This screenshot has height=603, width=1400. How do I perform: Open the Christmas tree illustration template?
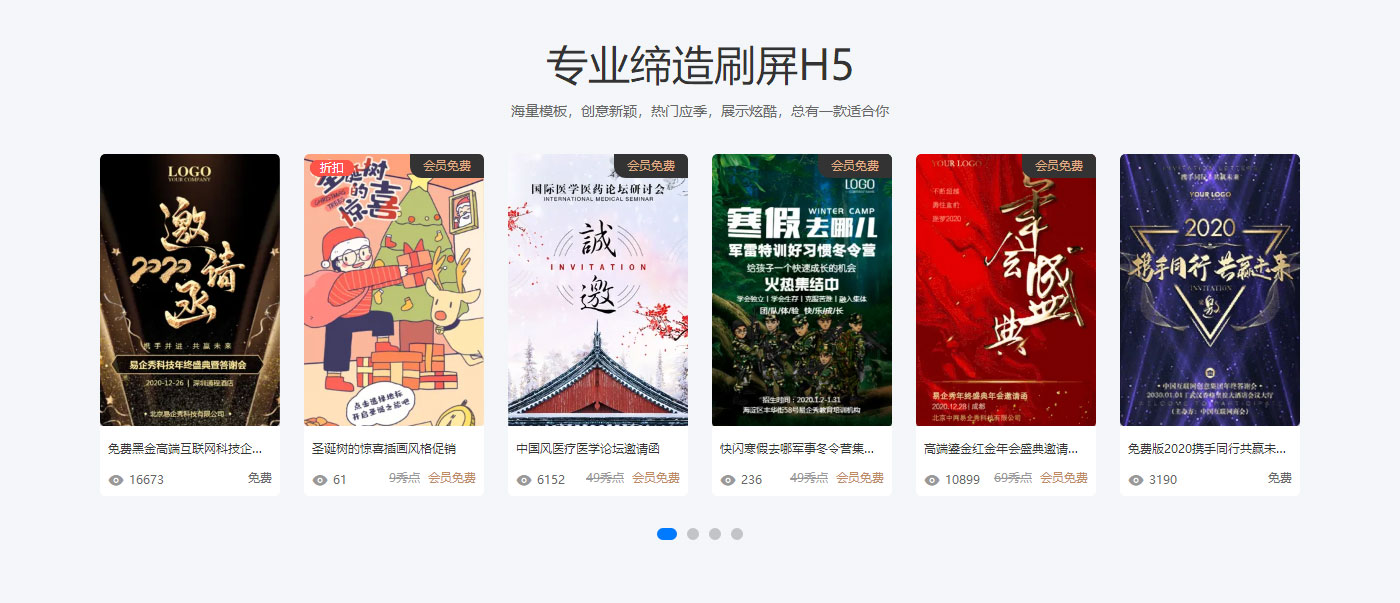click(394, 290)
